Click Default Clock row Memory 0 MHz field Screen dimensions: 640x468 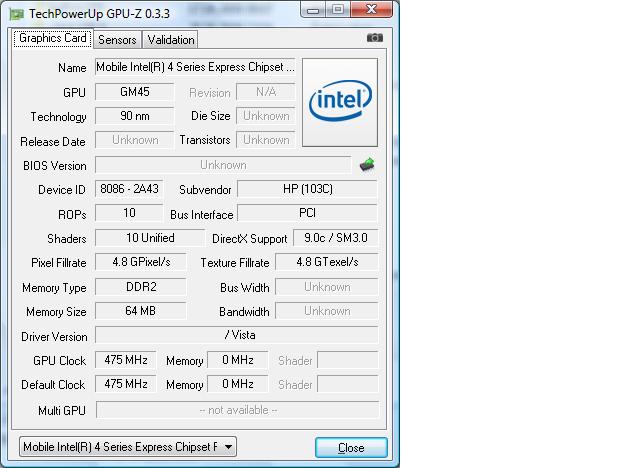[238, 384]
